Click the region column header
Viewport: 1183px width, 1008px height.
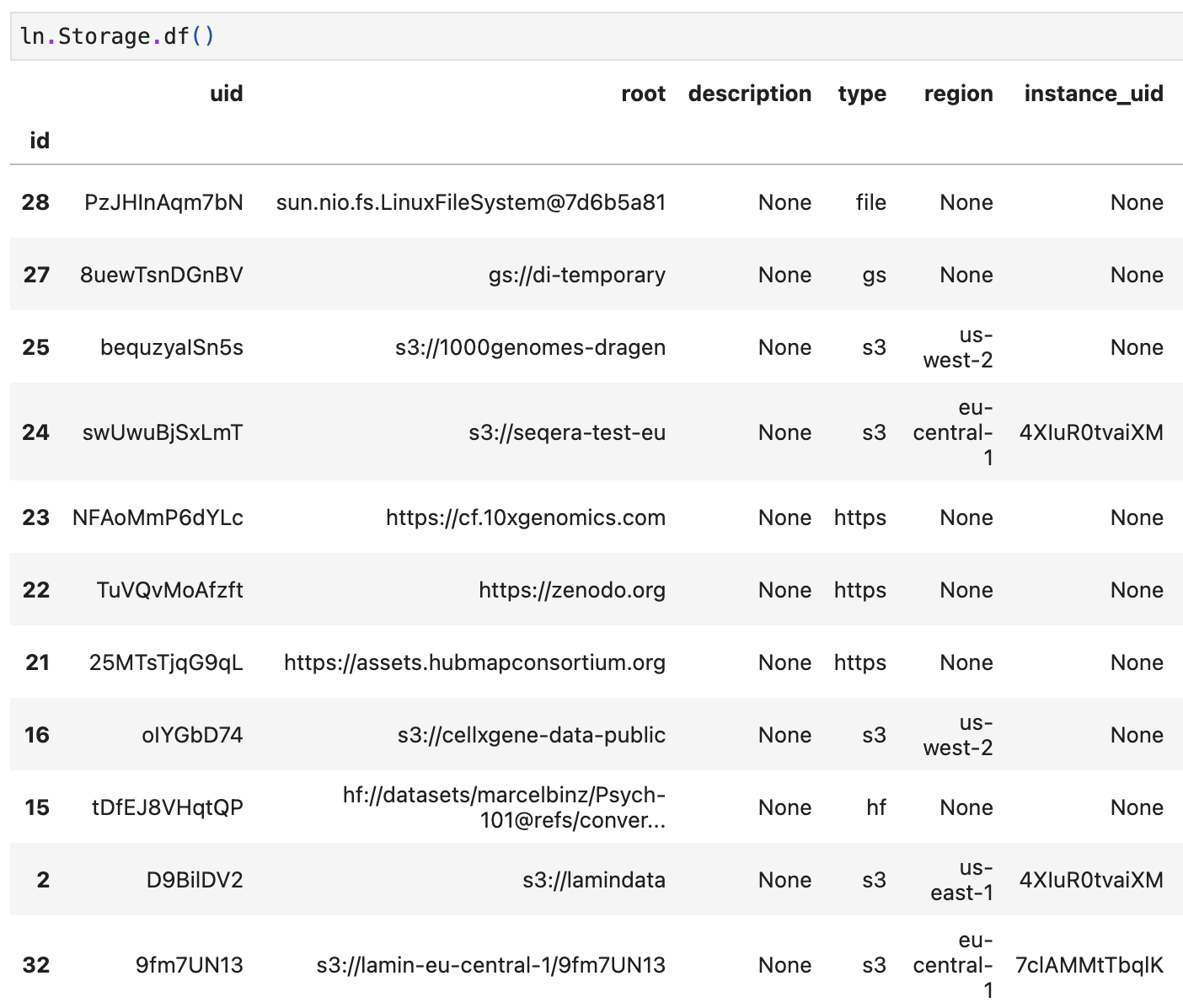pyautogui.click(x=958, y=94)
